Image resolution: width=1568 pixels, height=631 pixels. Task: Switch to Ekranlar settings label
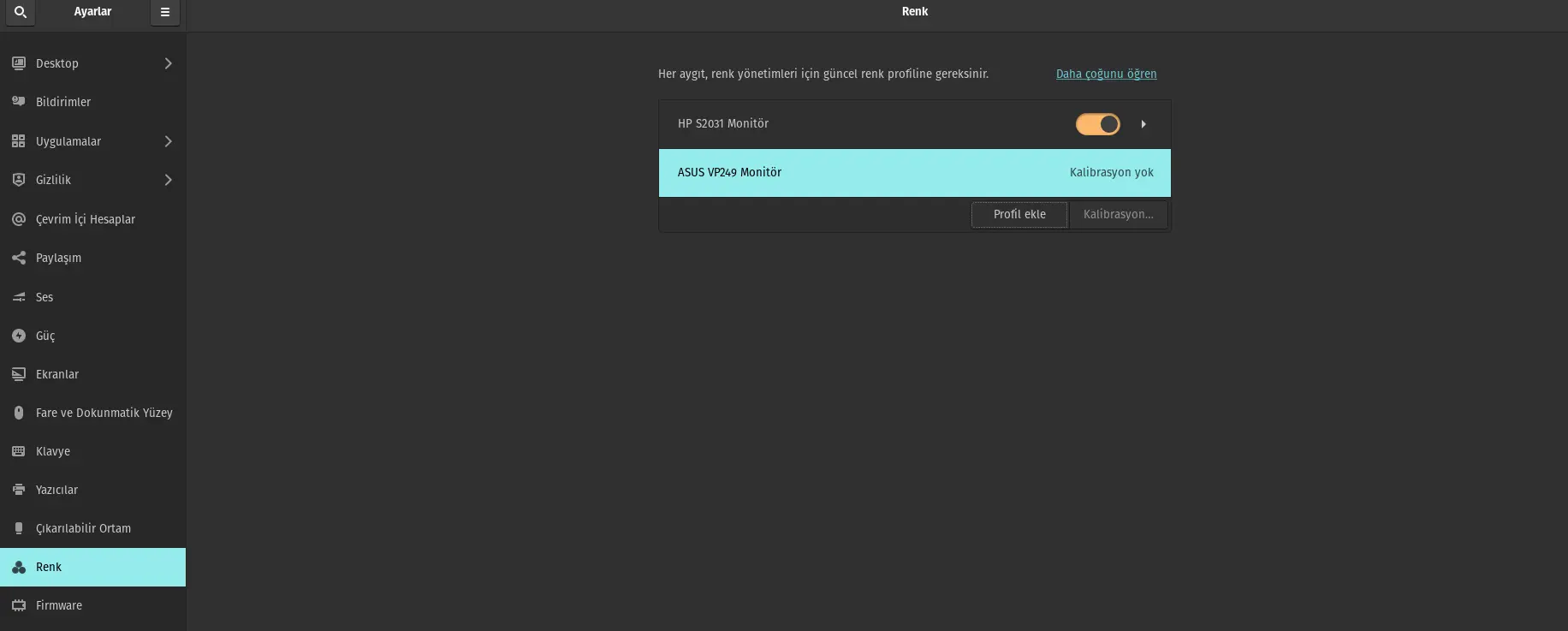pyautogui.click(x=57, y=374)
